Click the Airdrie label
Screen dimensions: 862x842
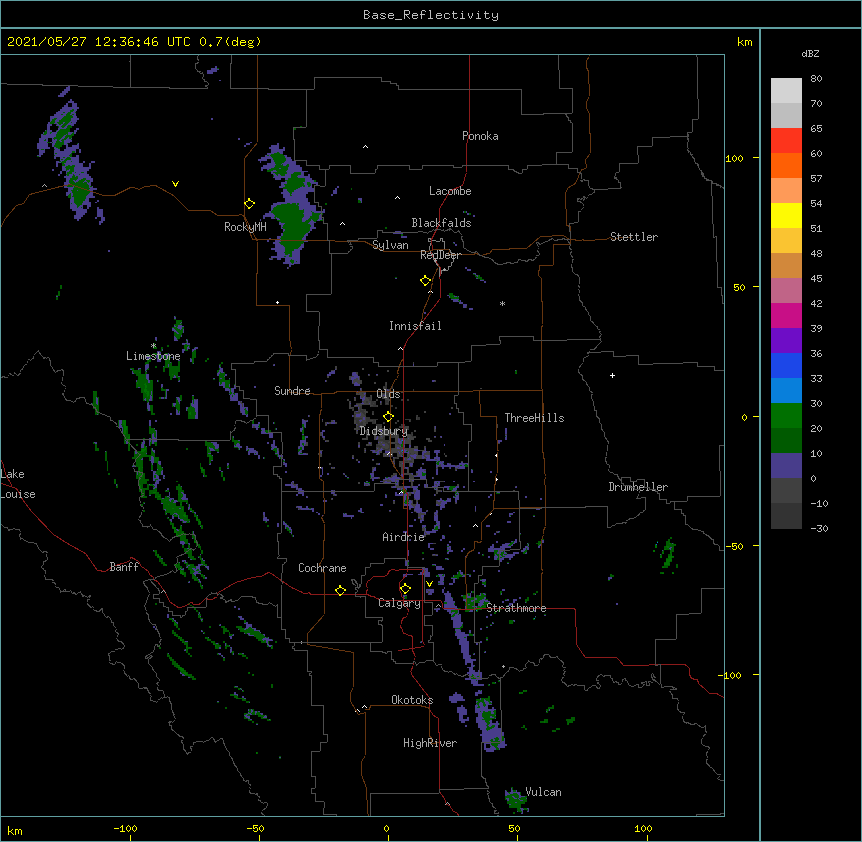click(403, 537)
